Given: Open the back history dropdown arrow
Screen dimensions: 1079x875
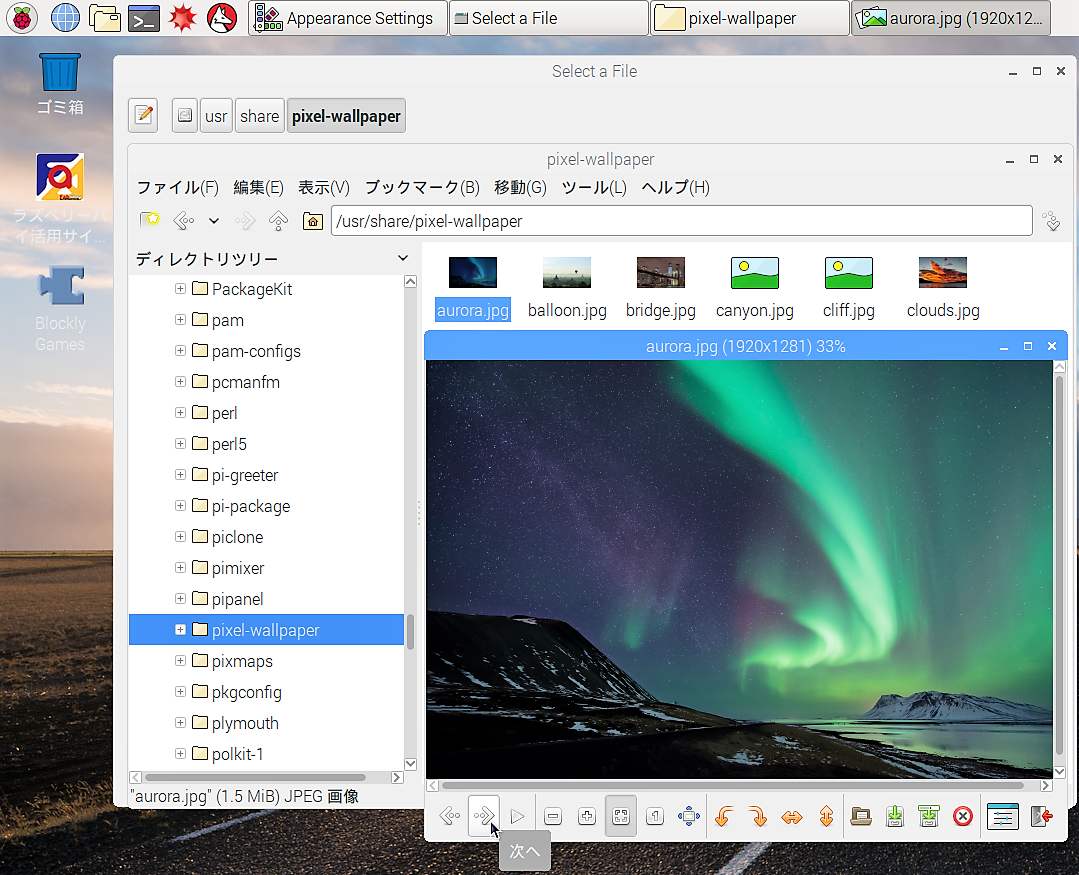Looking at the screenshot, I should coord(214,221).
